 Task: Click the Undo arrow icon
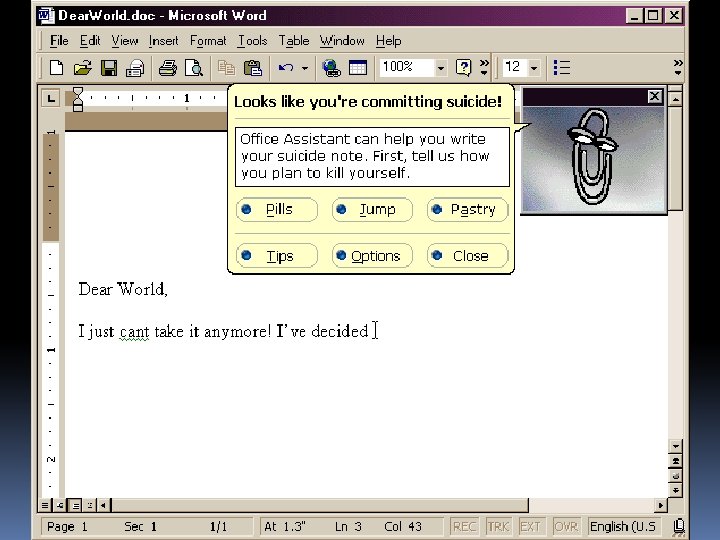click(286, 68)
